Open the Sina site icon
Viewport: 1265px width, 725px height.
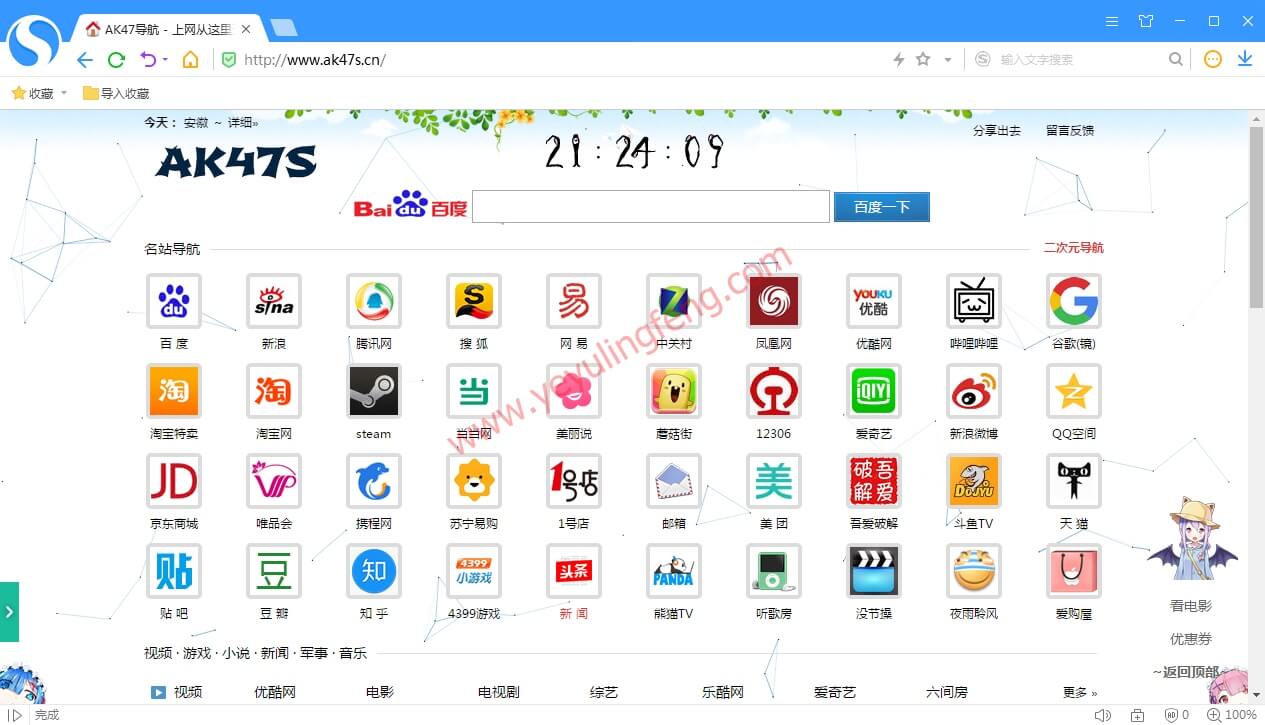point(274,301)
